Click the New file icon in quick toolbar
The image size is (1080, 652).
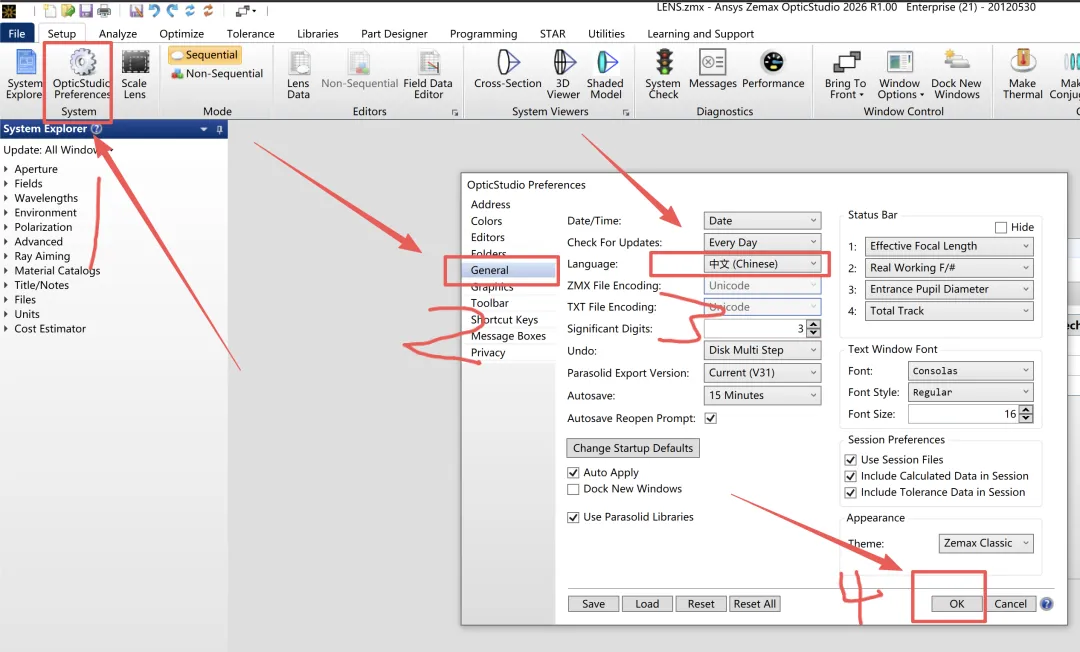click(50, 10)
